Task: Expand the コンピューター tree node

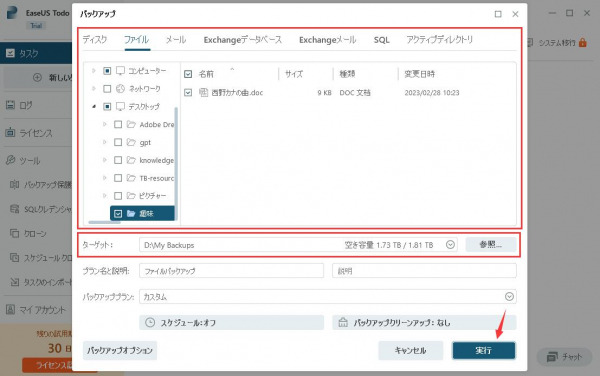Action: tap(94, 71)
